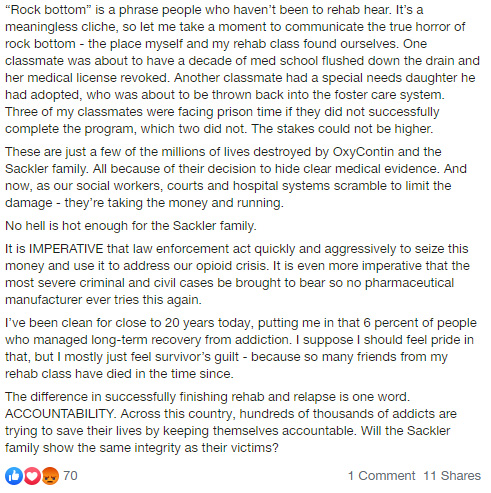Click the blue thumbs-up Like reaction icon

pos(14,476)
